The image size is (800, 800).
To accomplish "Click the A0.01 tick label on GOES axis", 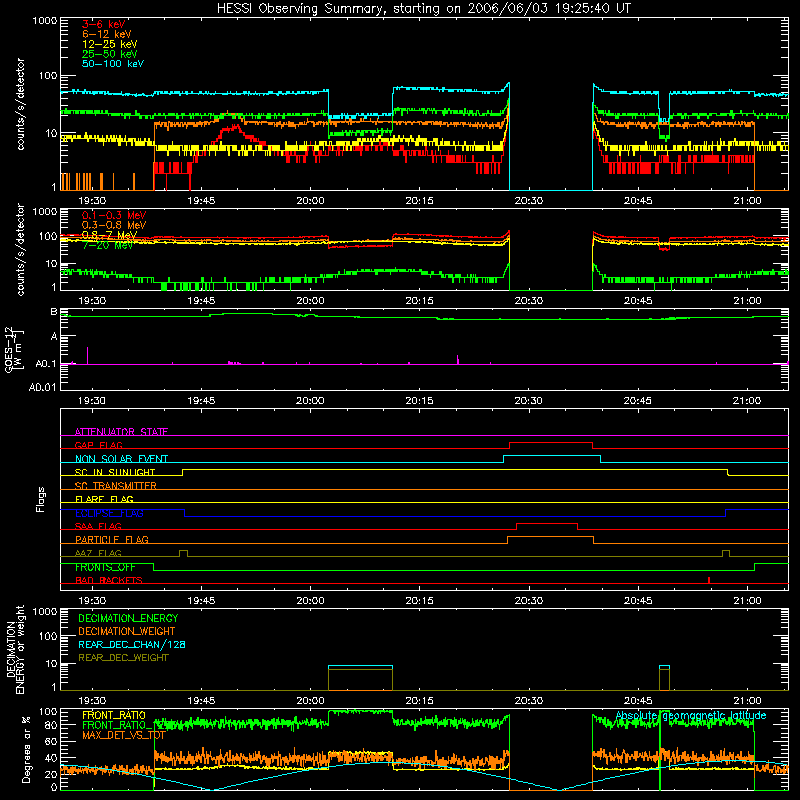I will point(42,387).
